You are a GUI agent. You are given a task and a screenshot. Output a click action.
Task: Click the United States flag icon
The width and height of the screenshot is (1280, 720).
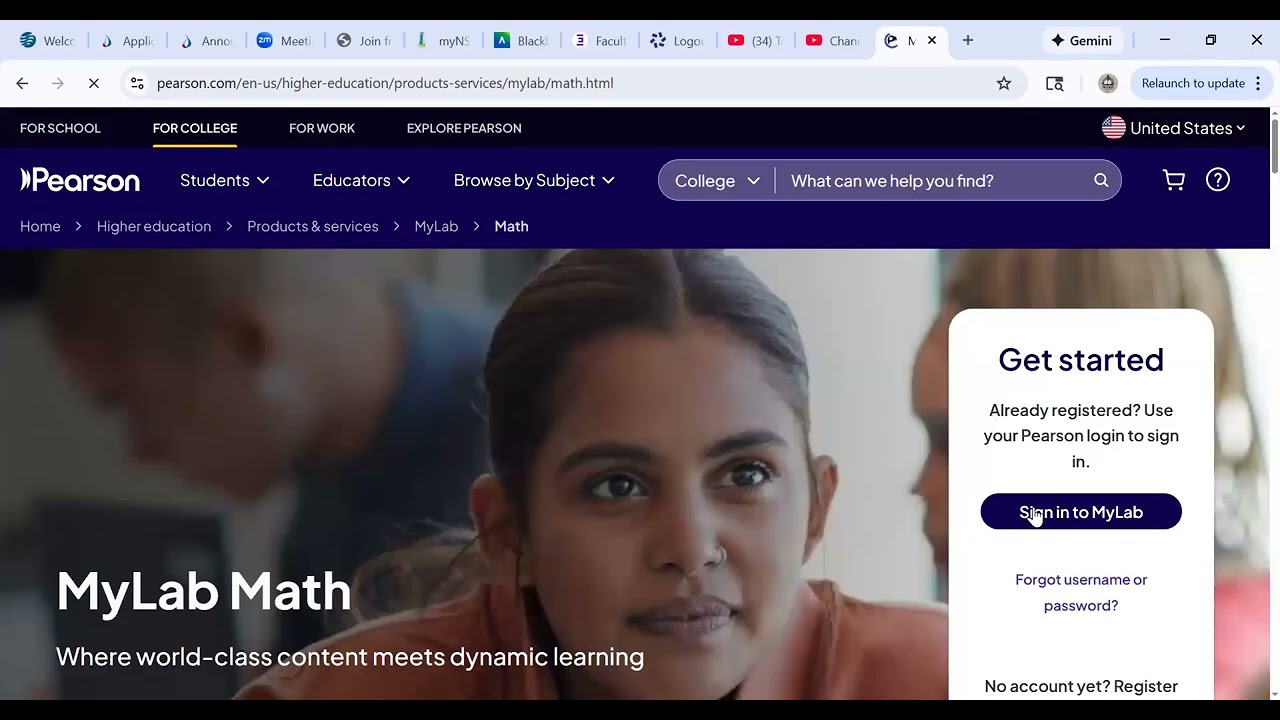(1113, 128)
